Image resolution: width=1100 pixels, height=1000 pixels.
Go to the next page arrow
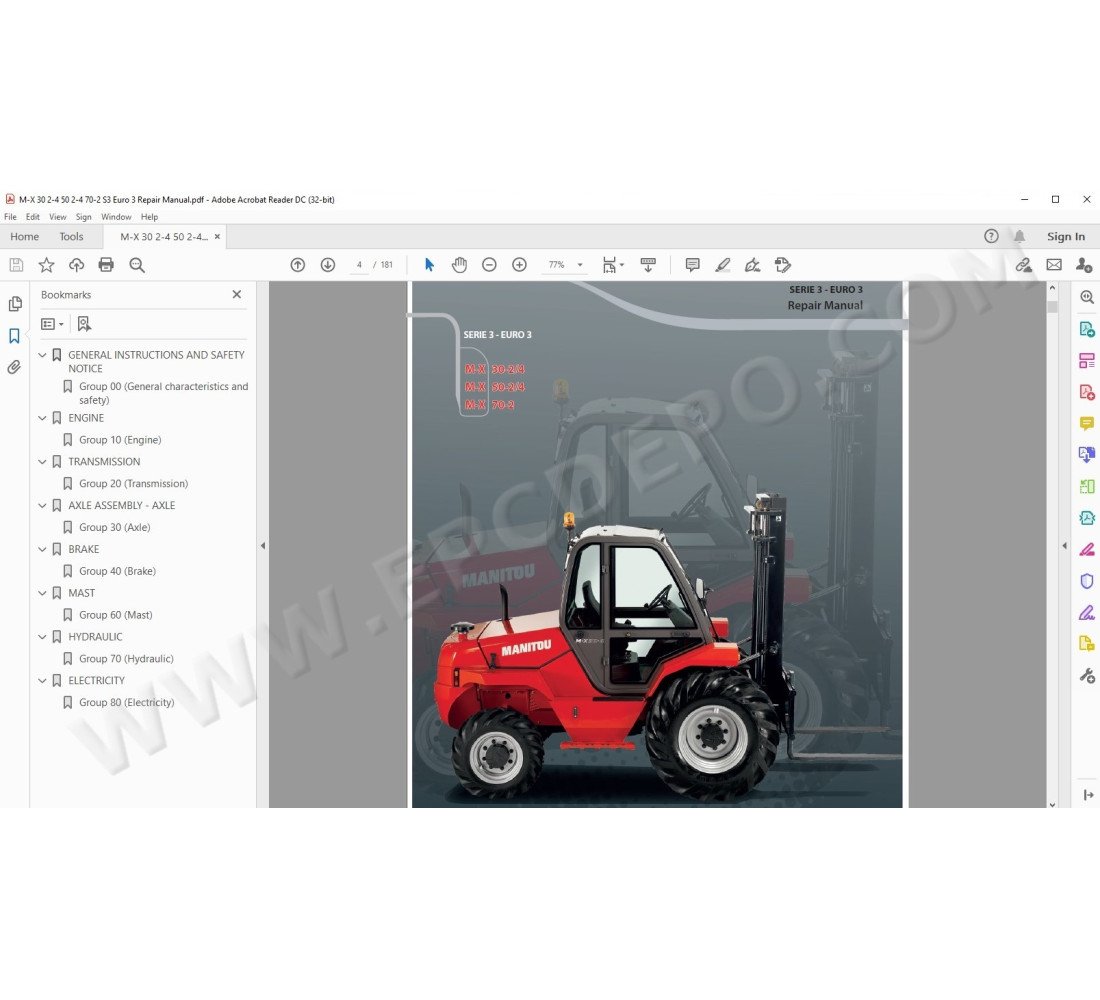pos(328,265)
